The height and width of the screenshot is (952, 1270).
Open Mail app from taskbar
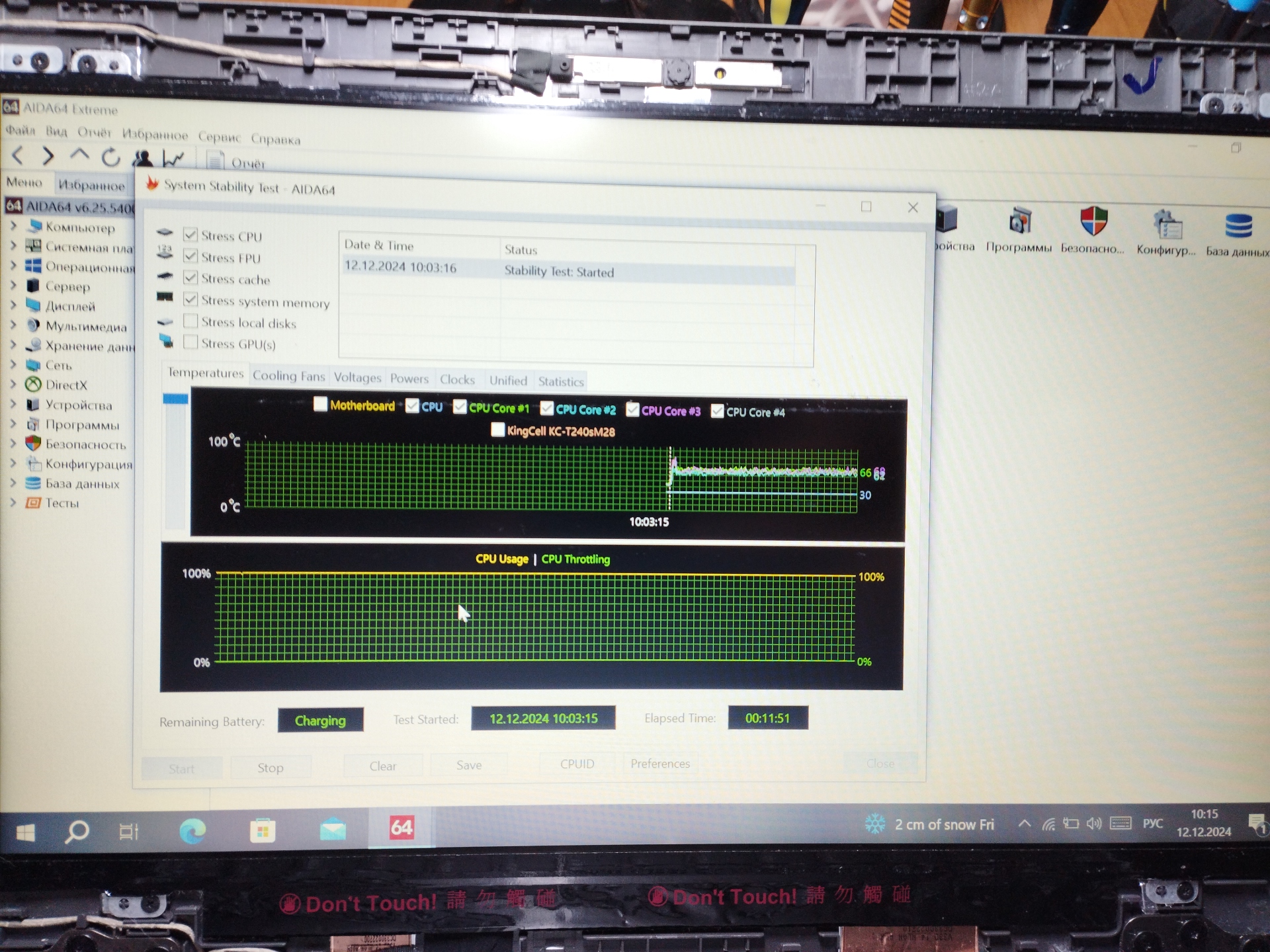(333, 829)
